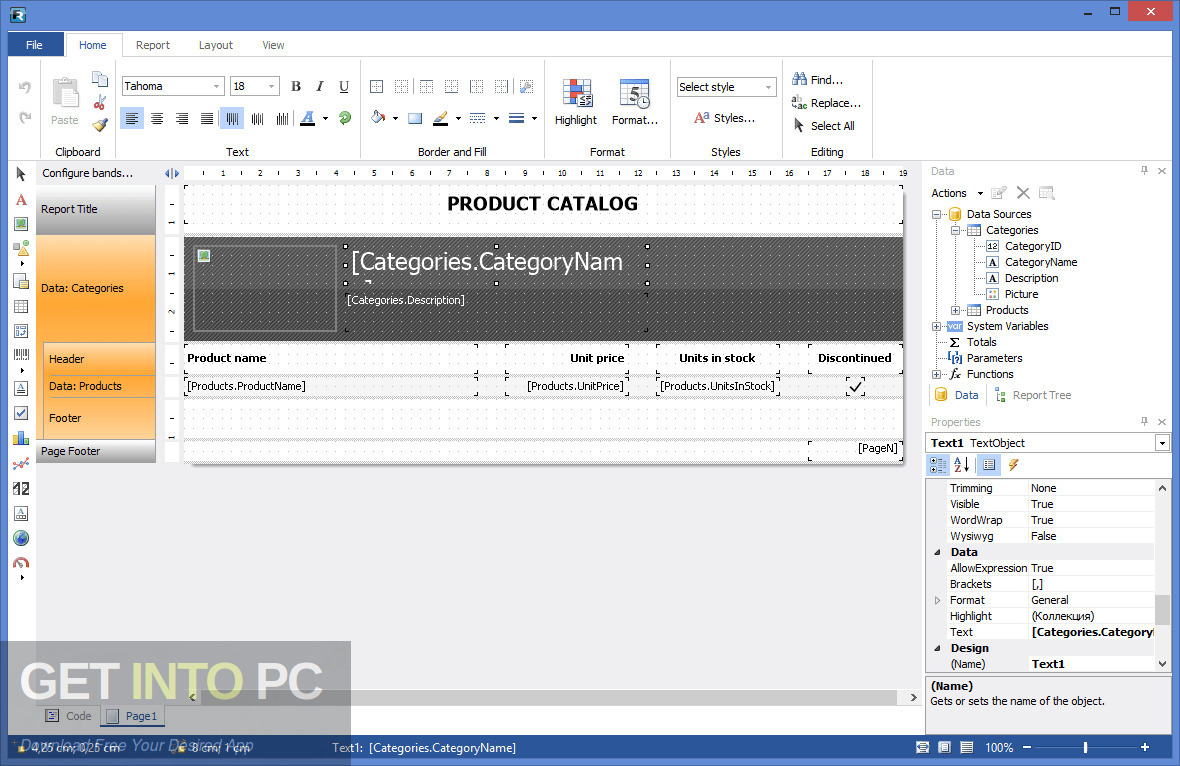Show the Properties list page
The width and height of the screenshot is (1180, 766).
pos(989,465)
